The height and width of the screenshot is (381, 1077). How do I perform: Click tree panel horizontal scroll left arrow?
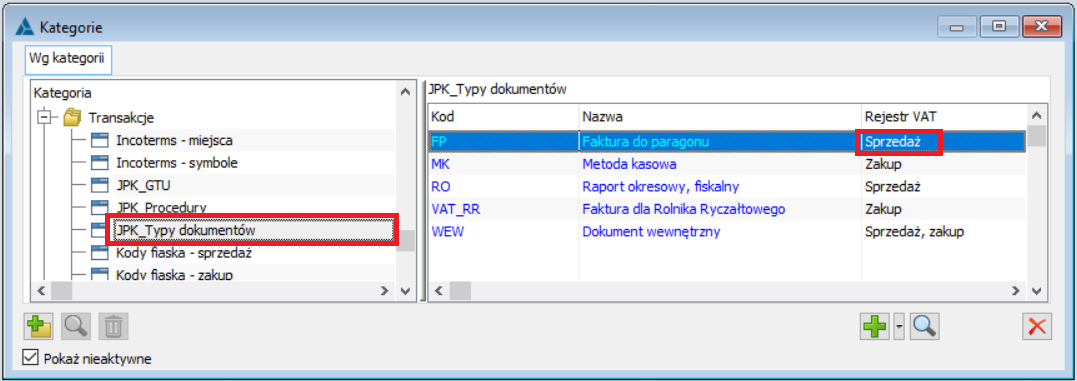pyautogui.click(x=41, y=290)
